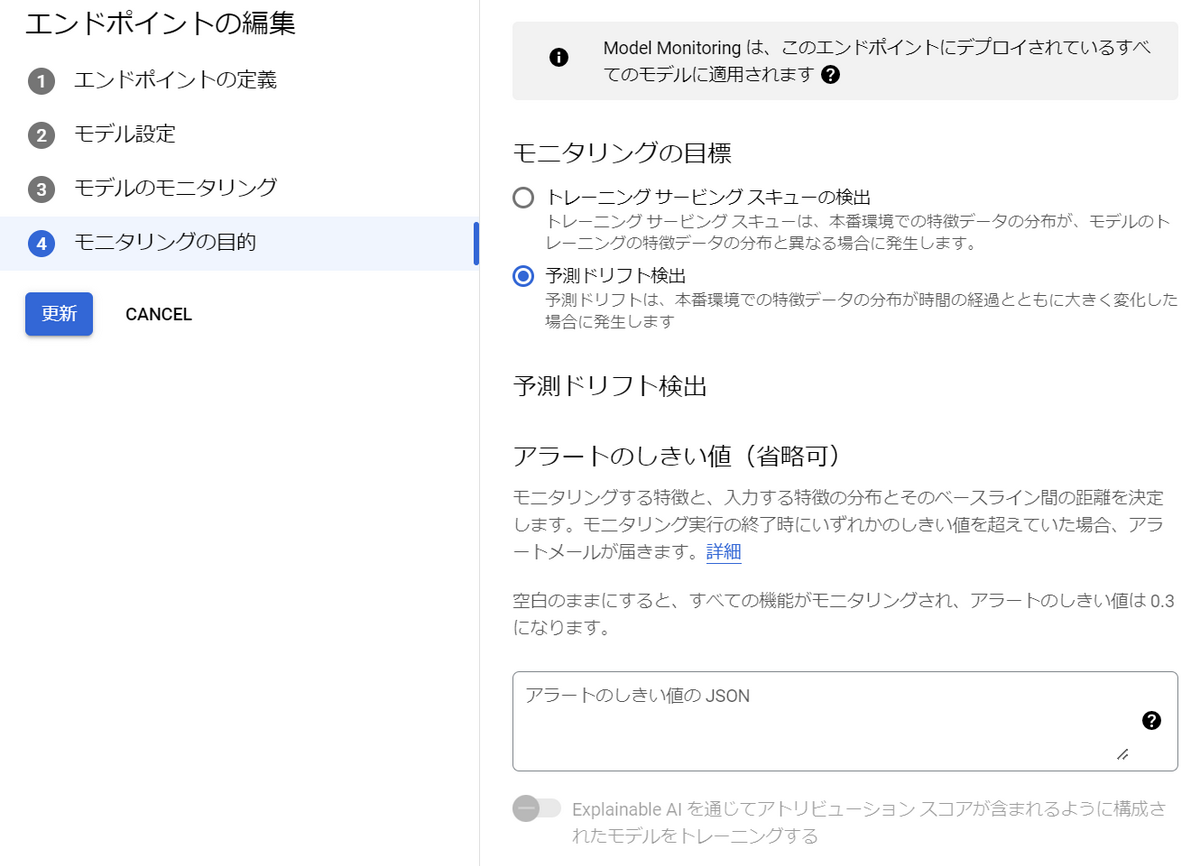Image resolution: width=1200 pixels, height=866 pixels.
Task: Click step 2 number circle icon
Action: tap(41, 135)
